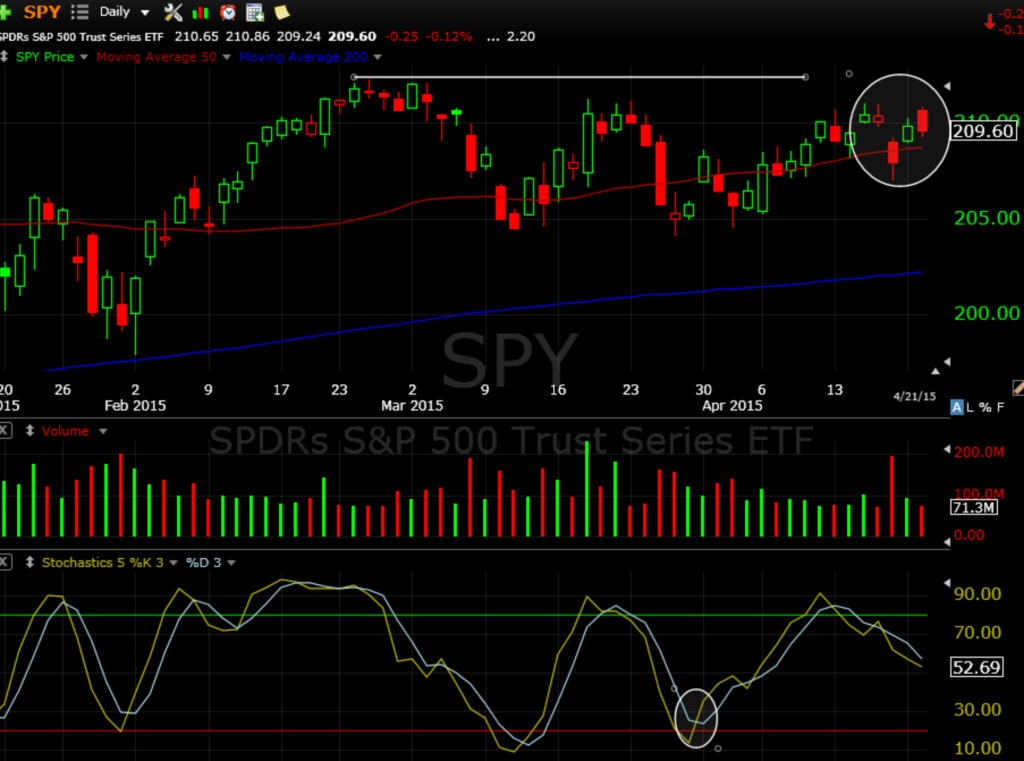Open the yellow sticky note icon
Screen dimensions: 1024x761
[x=282, y=12]
